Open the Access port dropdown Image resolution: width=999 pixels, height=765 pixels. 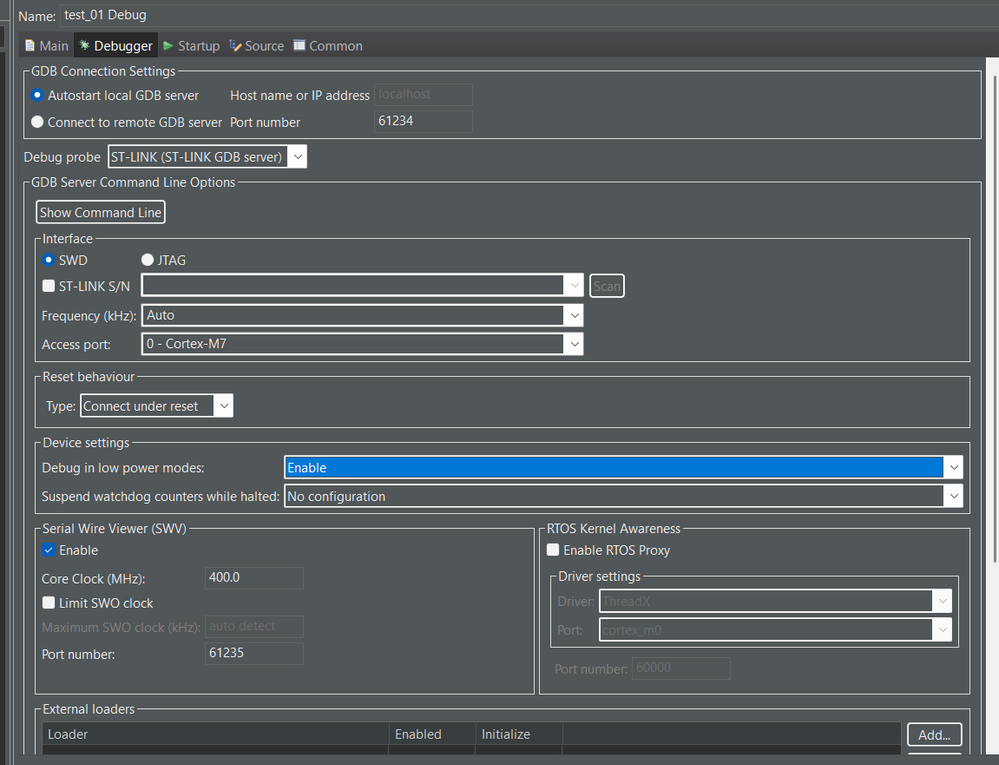[x=362, y=344]
